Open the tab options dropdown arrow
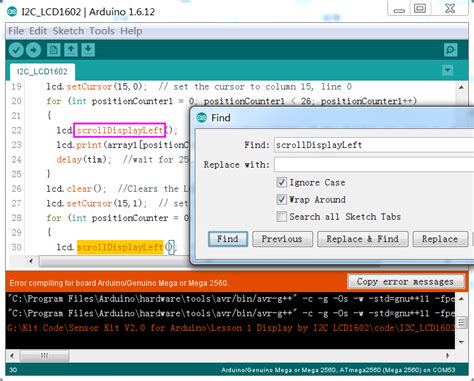 [447, 70]
